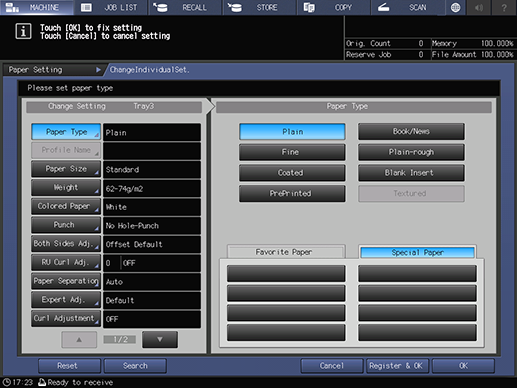Switch to the MACHINE tab
The height and width of the screenshot is (388, 517).
[x=37, y=7]
